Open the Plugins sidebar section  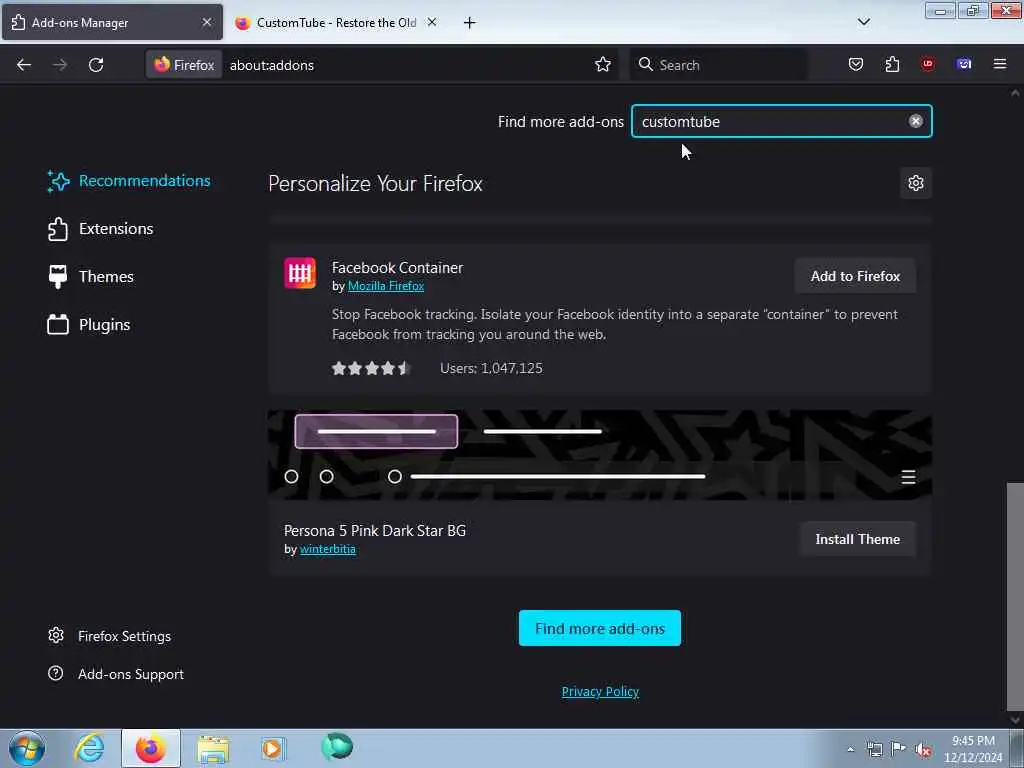pyautogui.click(x=89, y=325)
